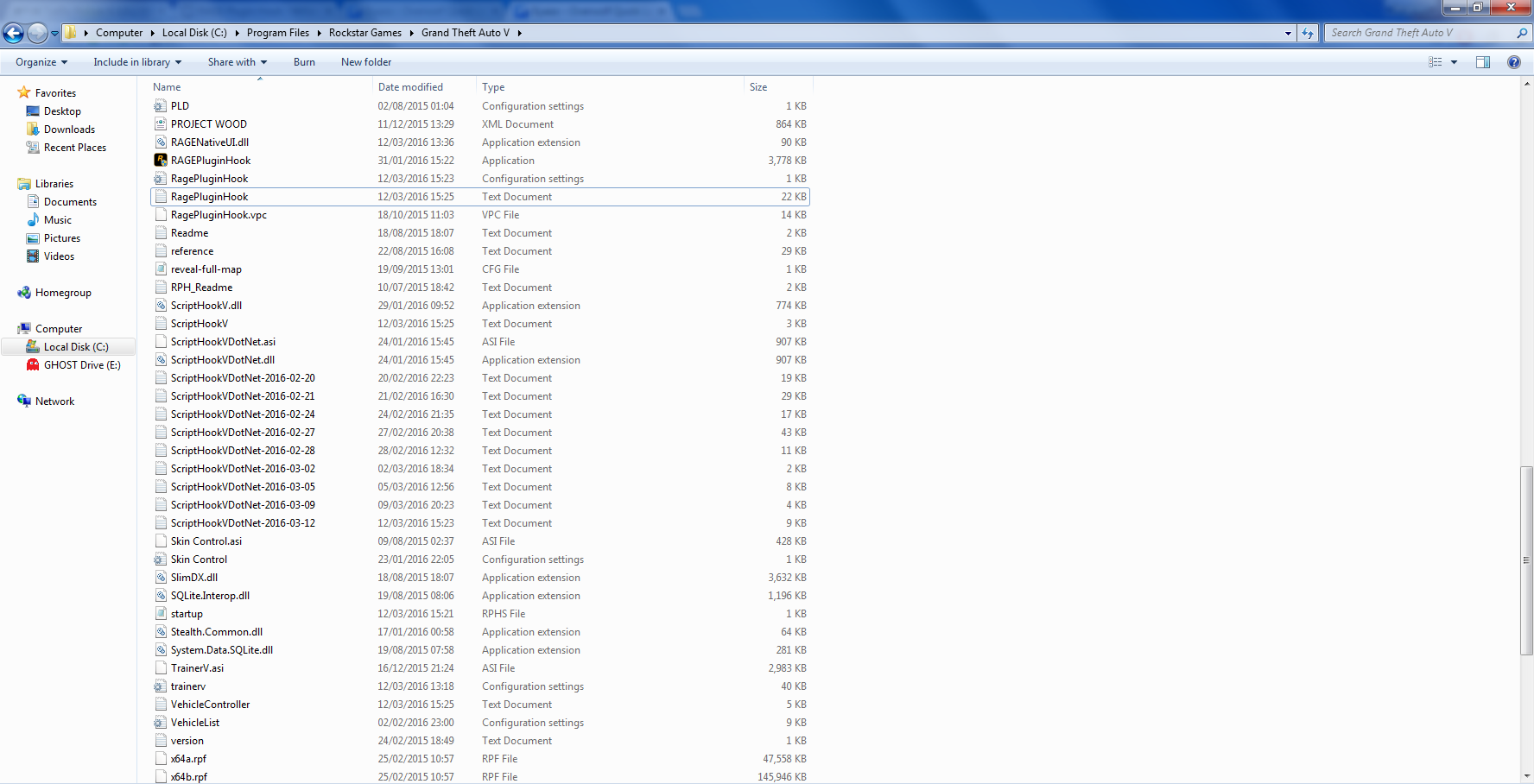Viewport: 1534px width, 784px height.
Task: Go back using the Back arrow button
Action: click(14, 33)
